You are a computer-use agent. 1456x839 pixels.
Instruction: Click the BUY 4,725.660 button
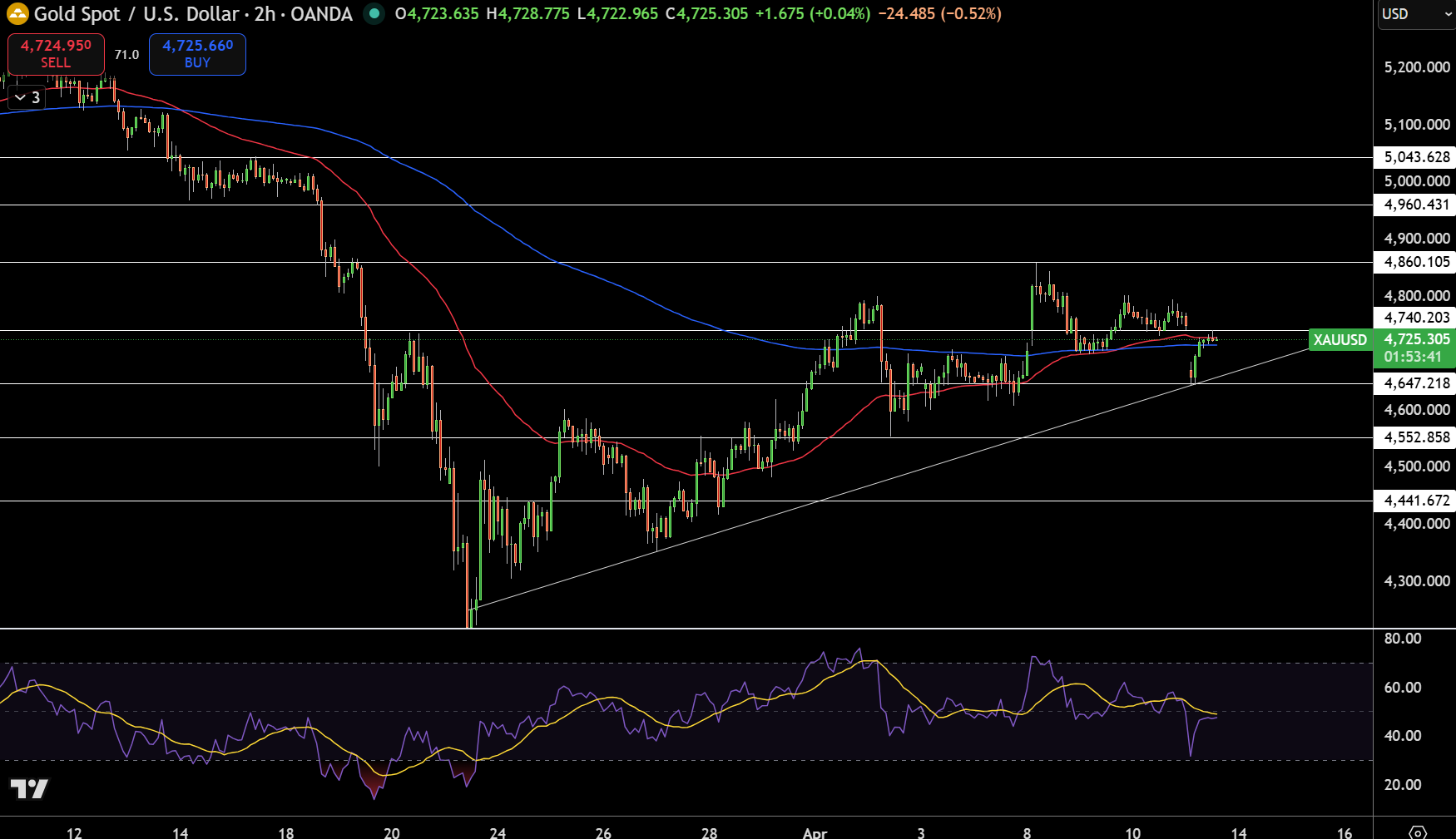[x=197, y=54]
